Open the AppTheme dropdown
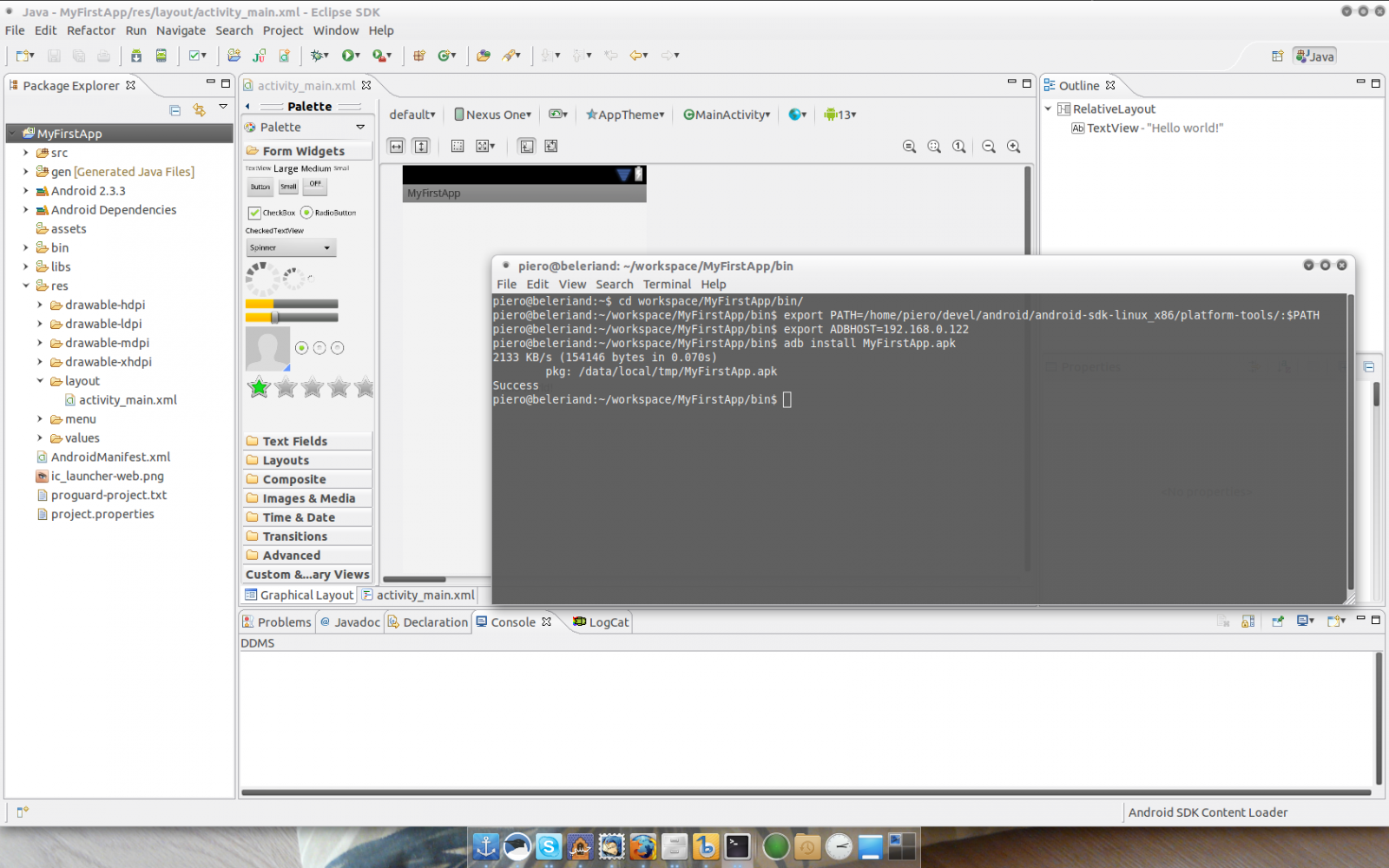Image resolution: width=1389 pixels, height=868 pixels. pyautogui.click(x=625, y=115)
